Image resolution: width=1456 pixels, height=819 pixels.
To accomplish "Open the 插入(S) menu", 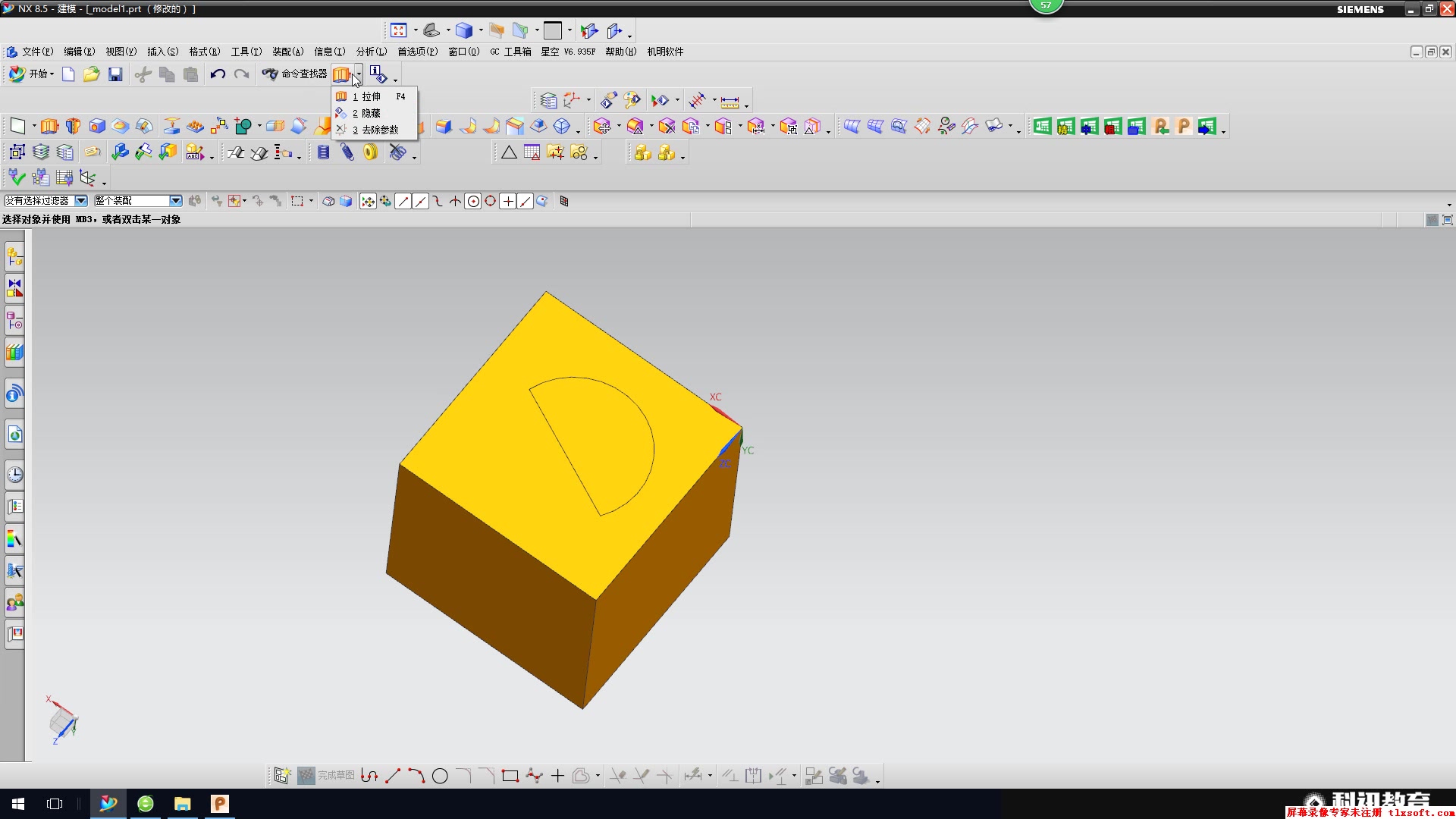I will coord(162,52).
